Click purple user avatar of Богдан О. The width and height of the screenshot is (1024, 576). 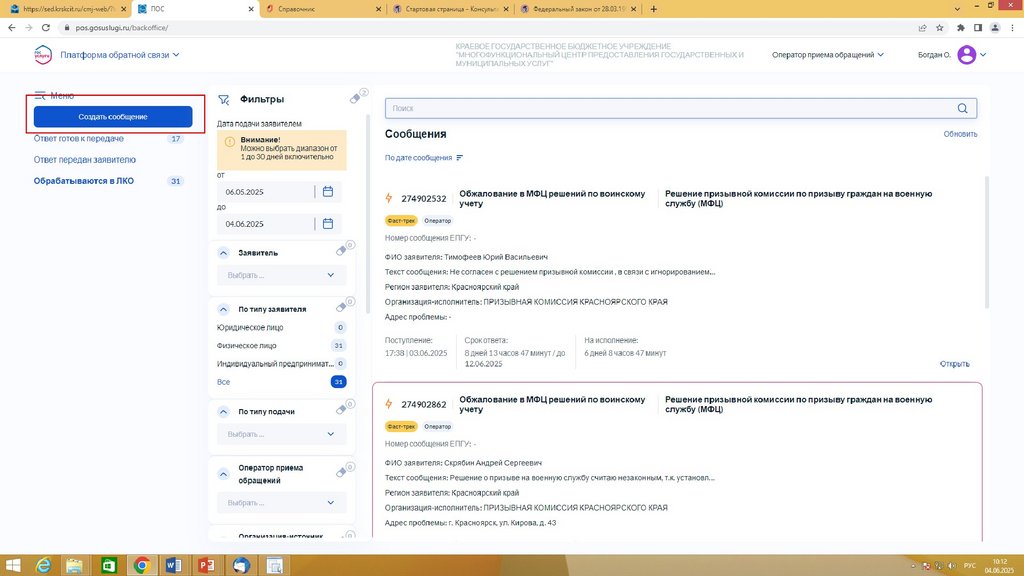[967, 55]
